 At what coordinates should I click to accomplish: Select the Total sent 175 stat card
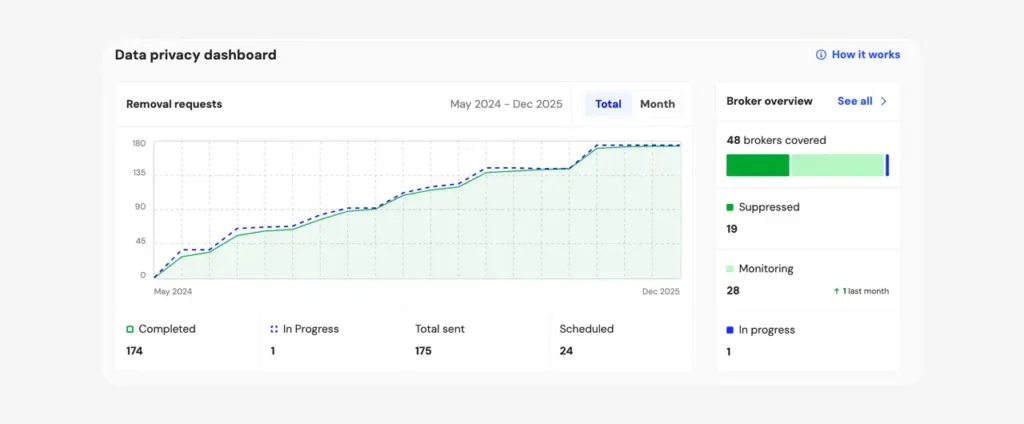(x=476, y=340)
